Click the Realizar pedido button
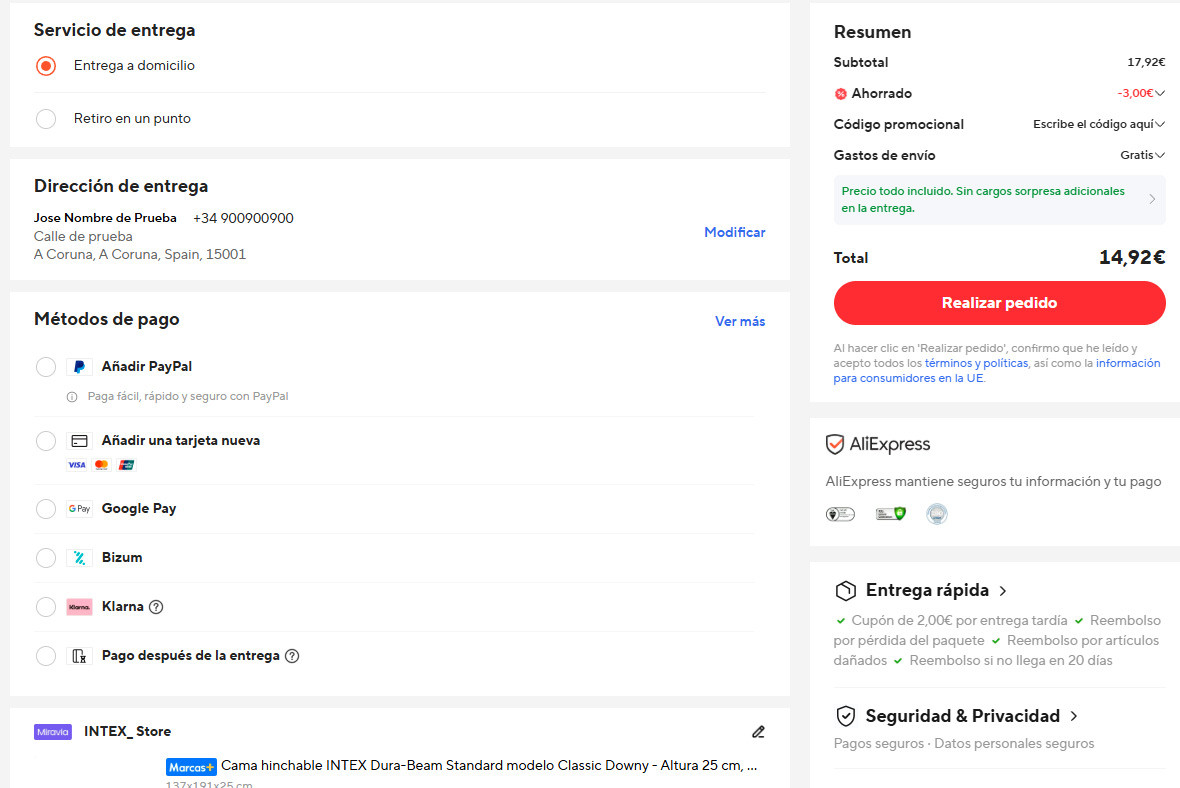The image size is (1180, 788). click(999, 303)
